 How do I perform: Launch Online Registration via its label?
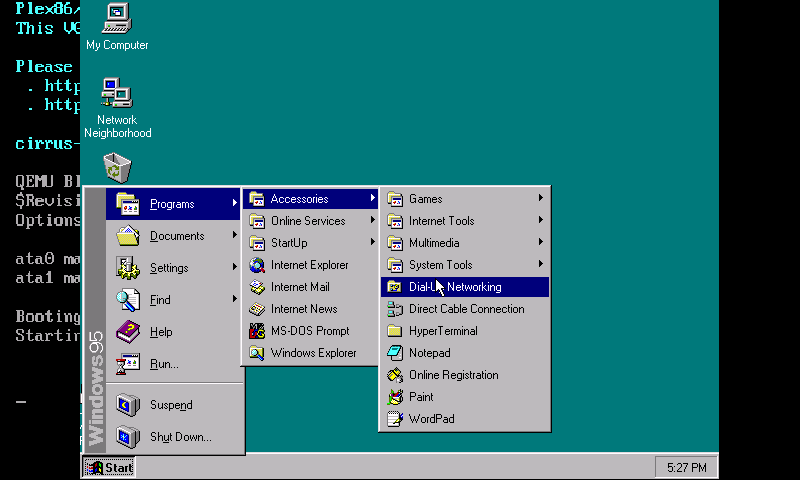454,375
